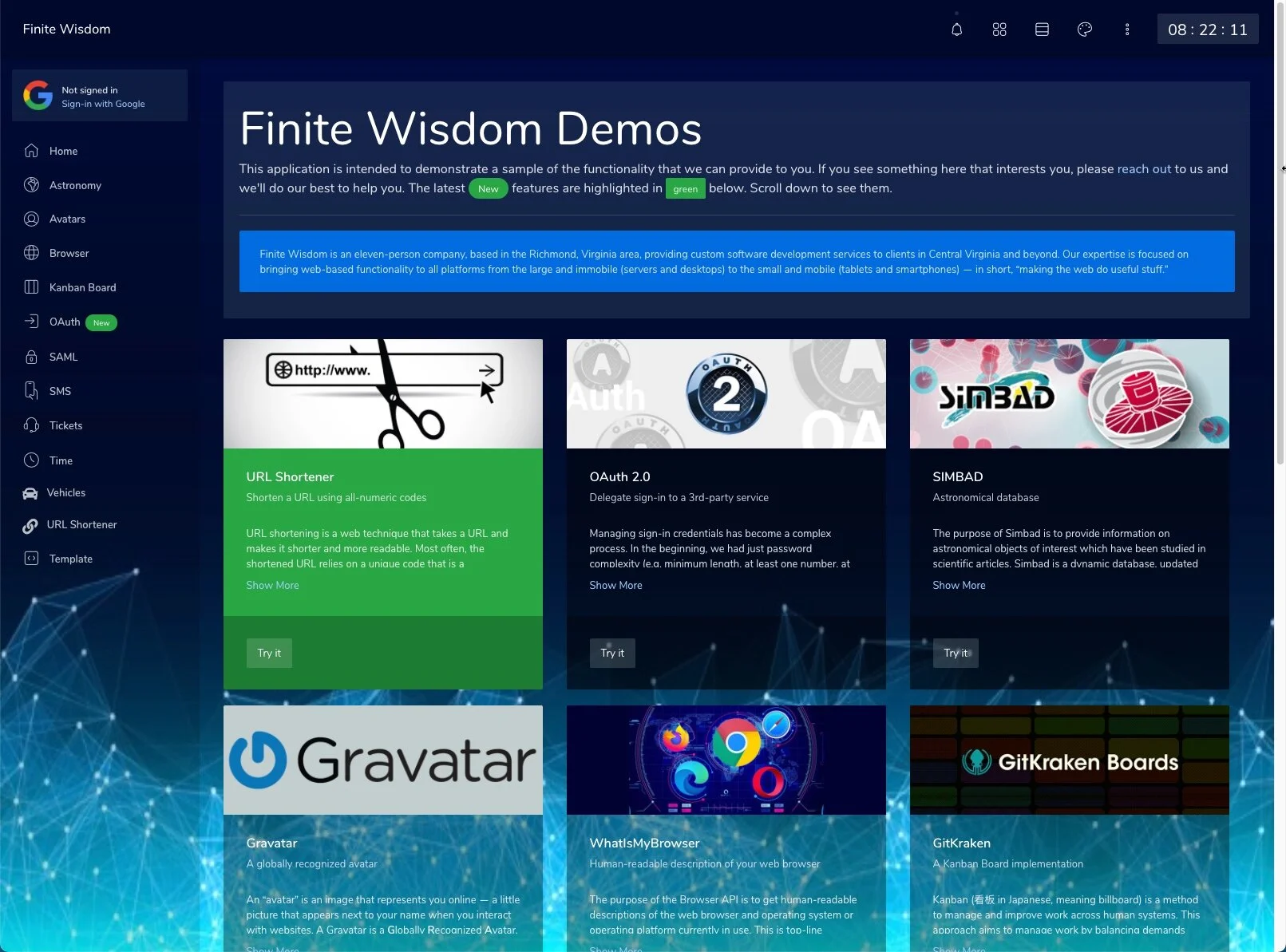The width and height of the screenshot is (1286, 952).
Task: Open the WhatIsMyBrowser browsers image
Action: click(x=726, y=760)
